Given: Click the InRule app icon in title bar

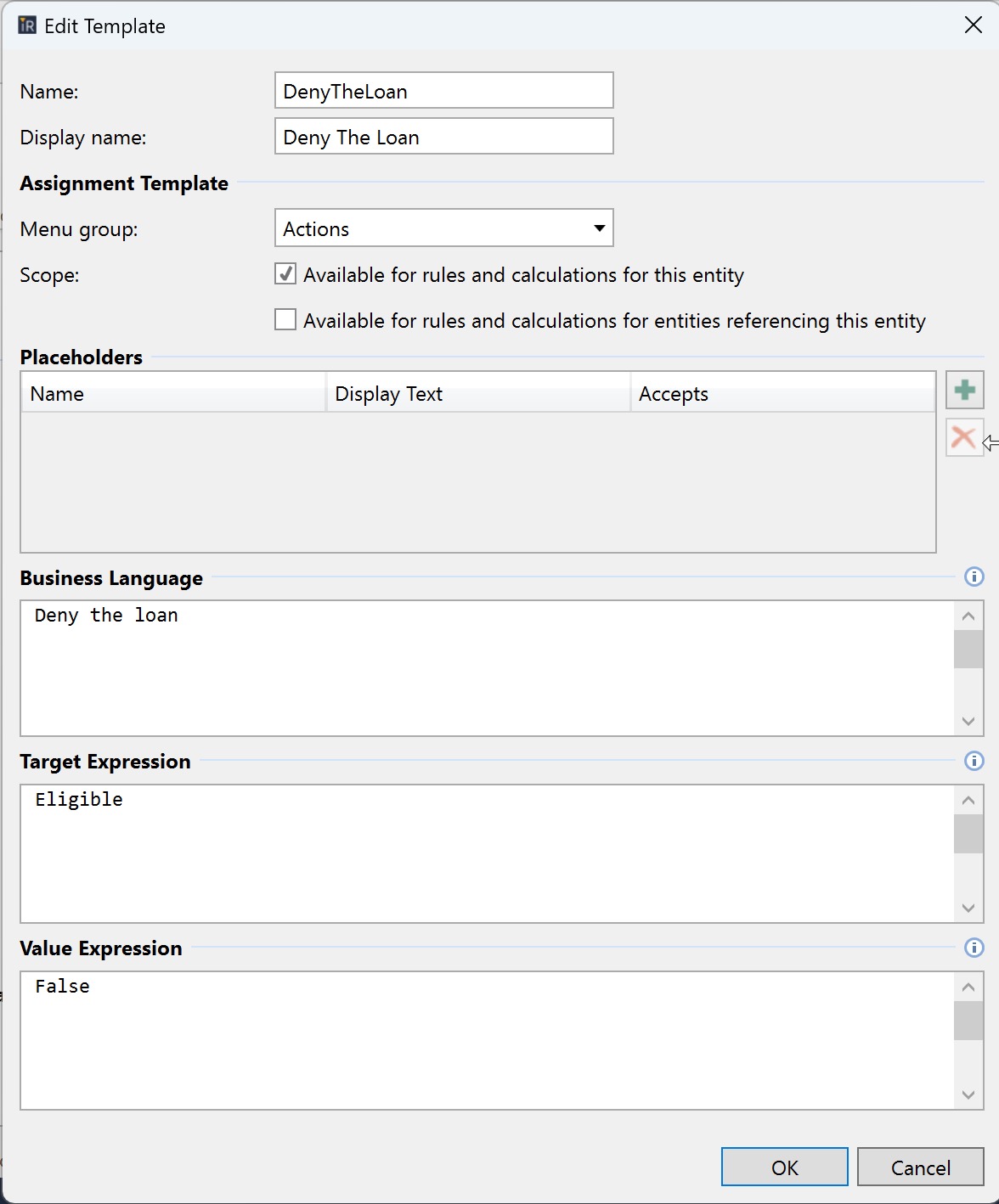Looking at the screenshot, I should [x=27, y=25].
